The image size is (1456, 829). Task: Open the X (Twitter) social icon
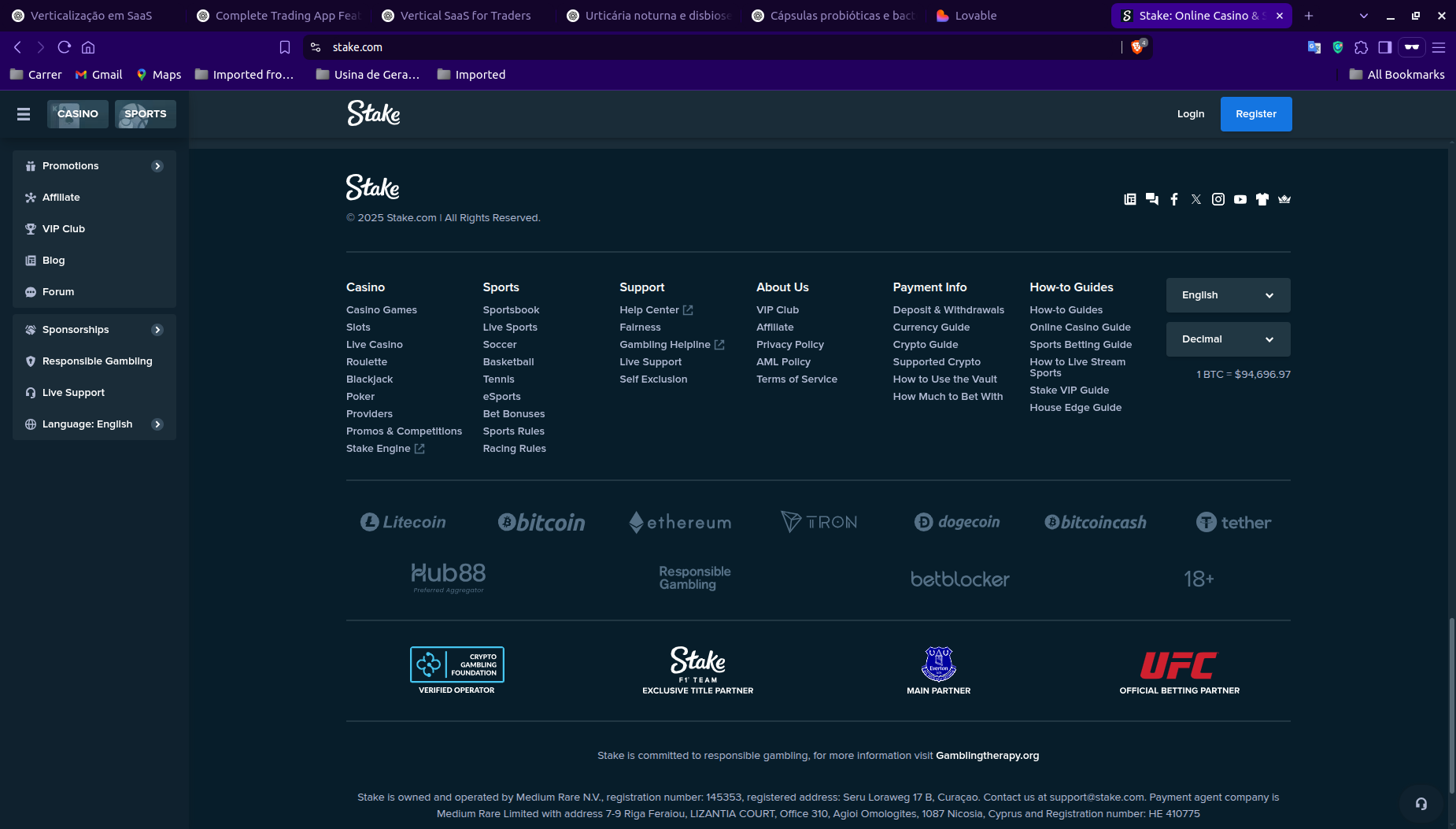[1195, 199]
